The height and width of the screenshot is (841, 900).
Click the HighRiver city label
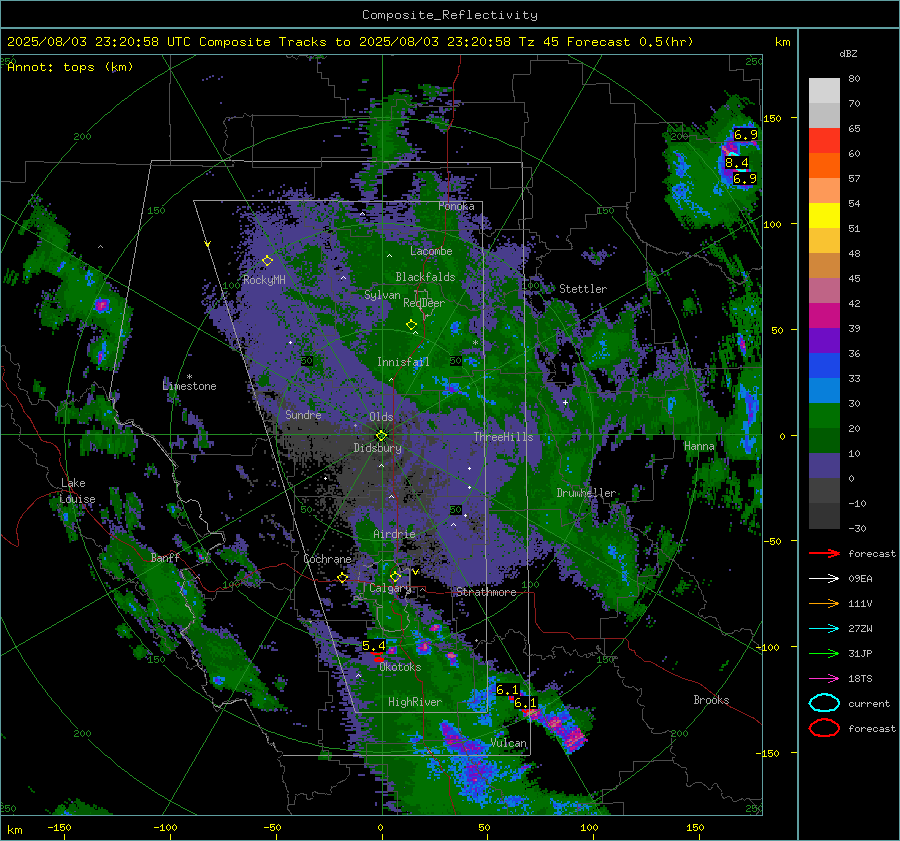[x=414, y=702]
